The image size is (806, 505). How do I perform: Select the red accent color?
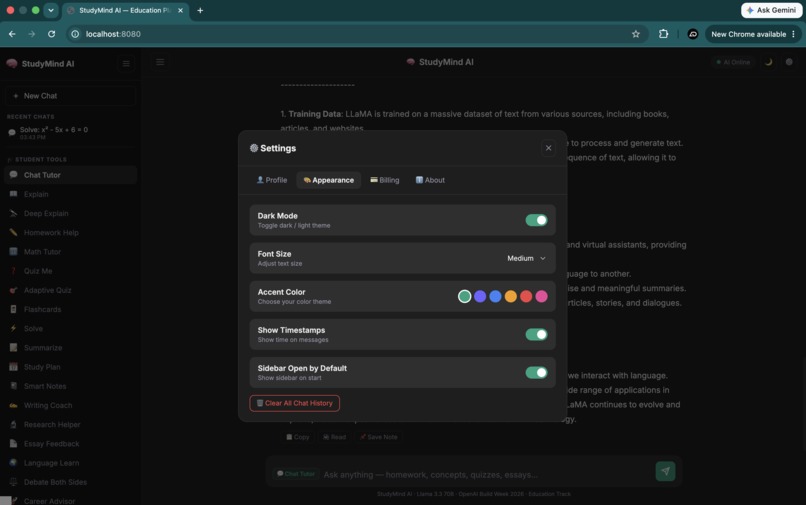coord(526,296)
